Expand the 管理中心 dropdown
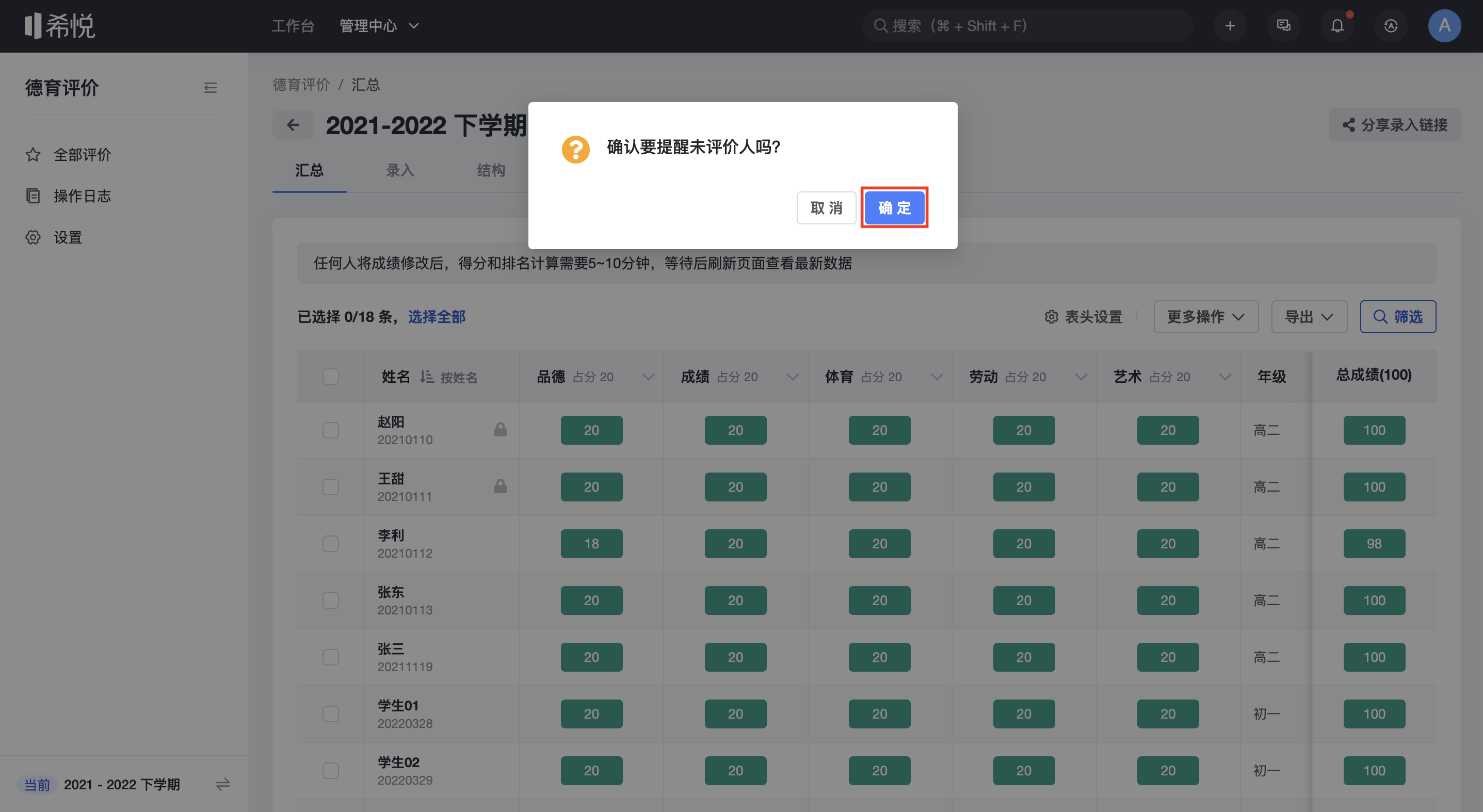Viewport: 1483px width, 812px height. (379, 26)
